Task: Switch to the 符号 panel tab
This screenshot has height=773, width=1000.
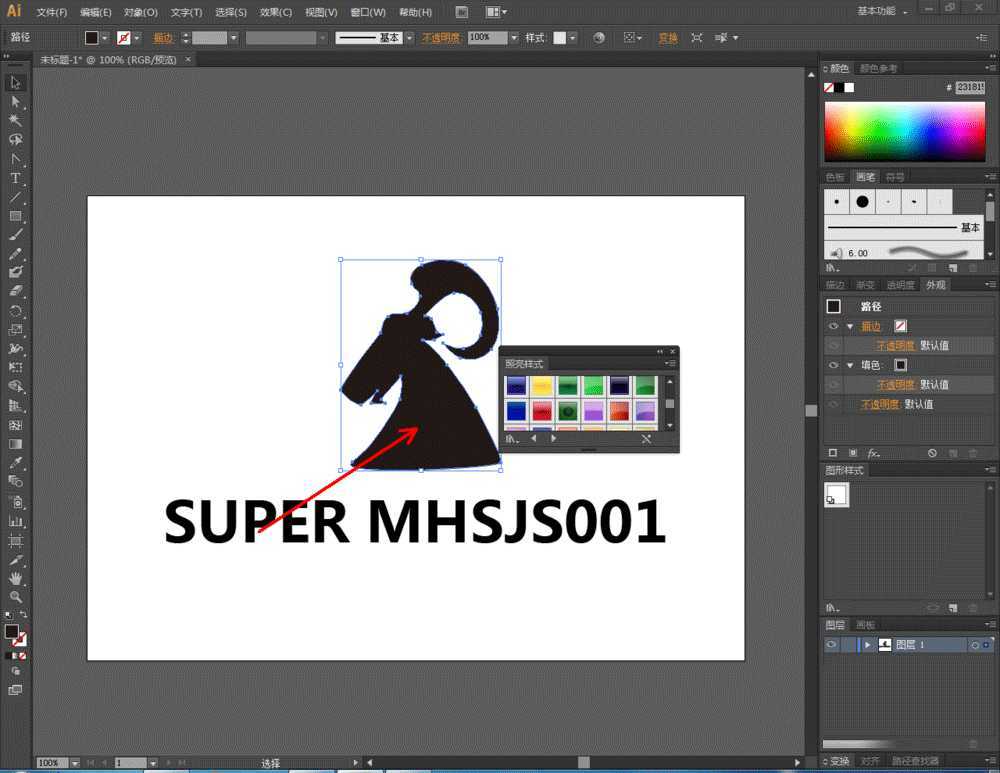Action: click(x=894, y=177)
